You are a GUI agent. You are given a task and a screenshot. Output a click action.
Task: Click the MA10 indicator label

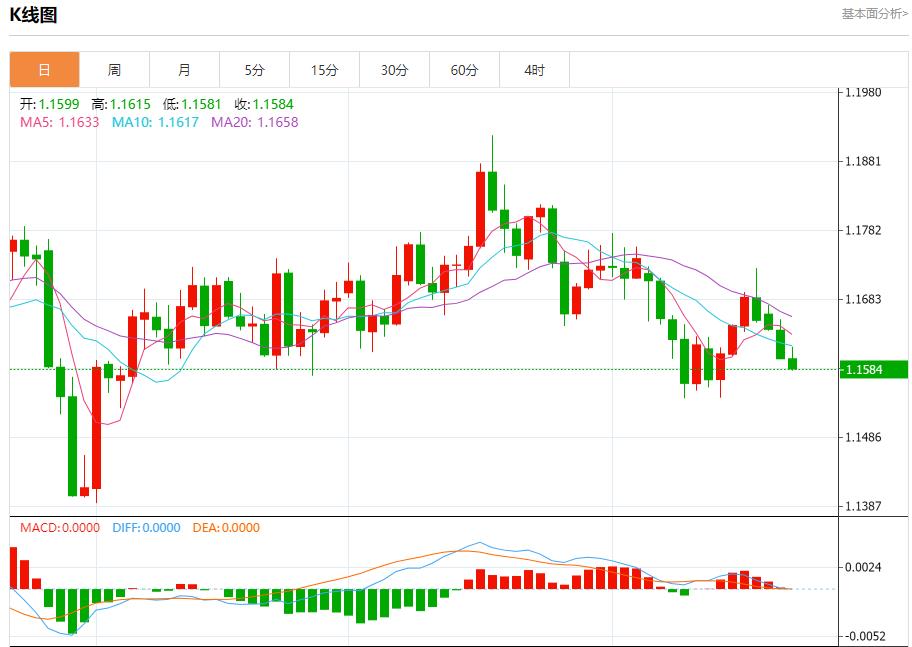pyautogui.click(x=155, y=122)
